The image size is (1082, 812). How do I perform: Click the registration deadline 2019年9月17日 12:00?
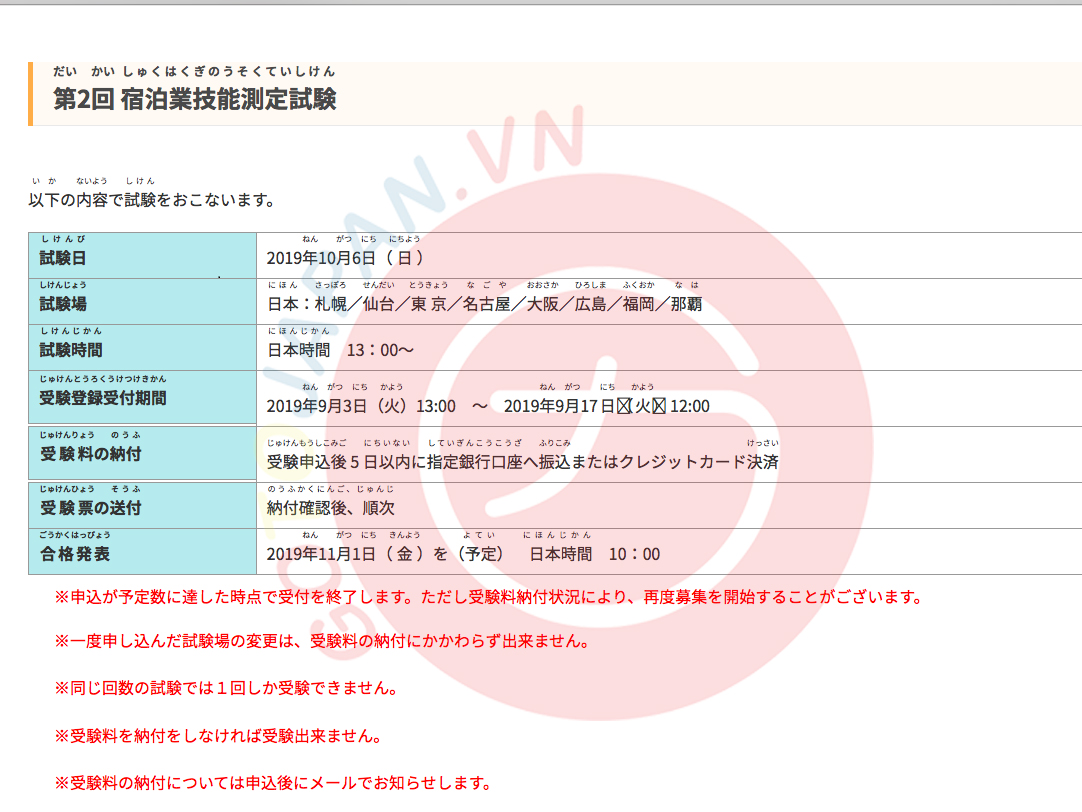tap(606, 406)
